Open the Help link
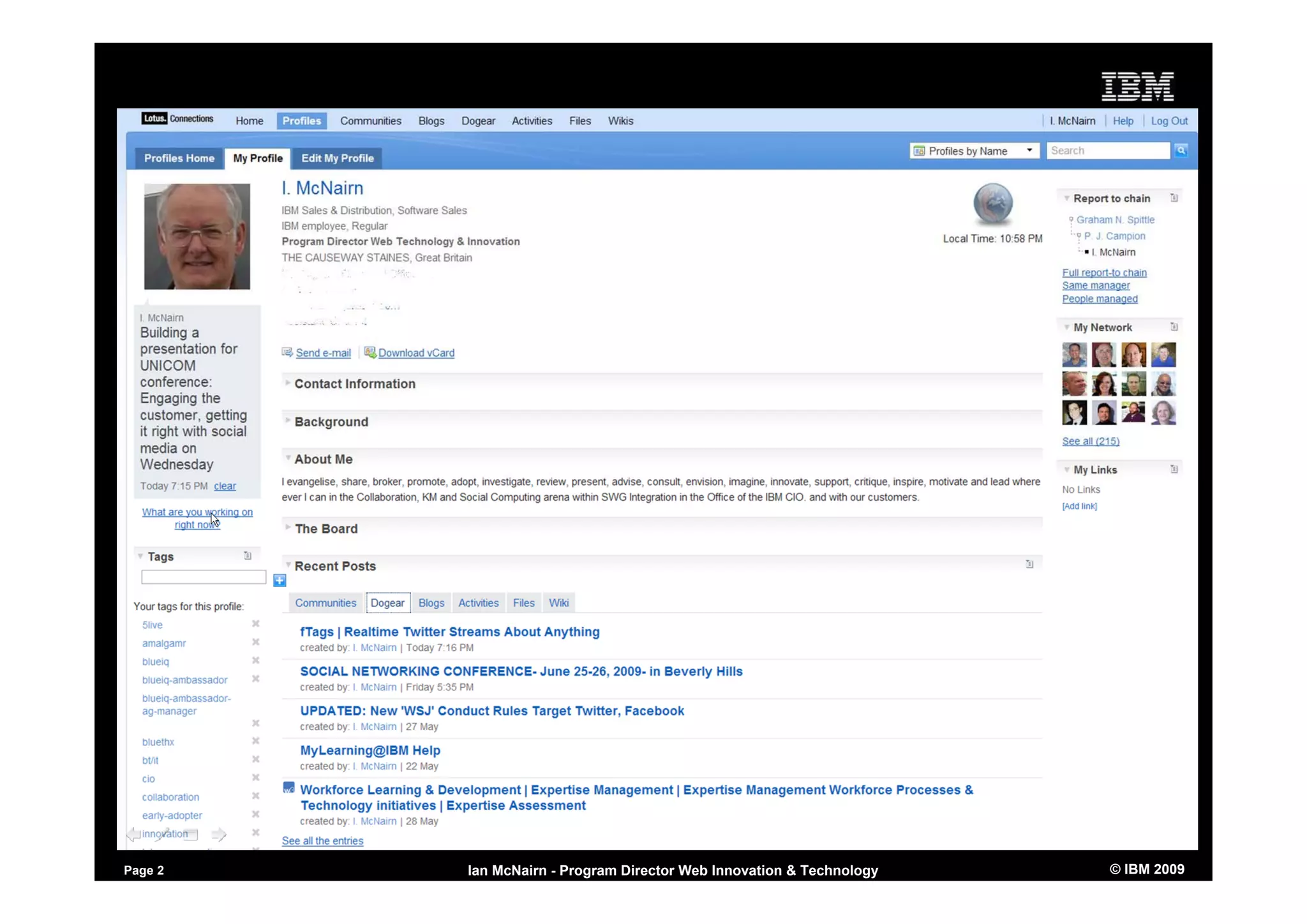This screenshot has height=924, width=1307. (1123, 121)
